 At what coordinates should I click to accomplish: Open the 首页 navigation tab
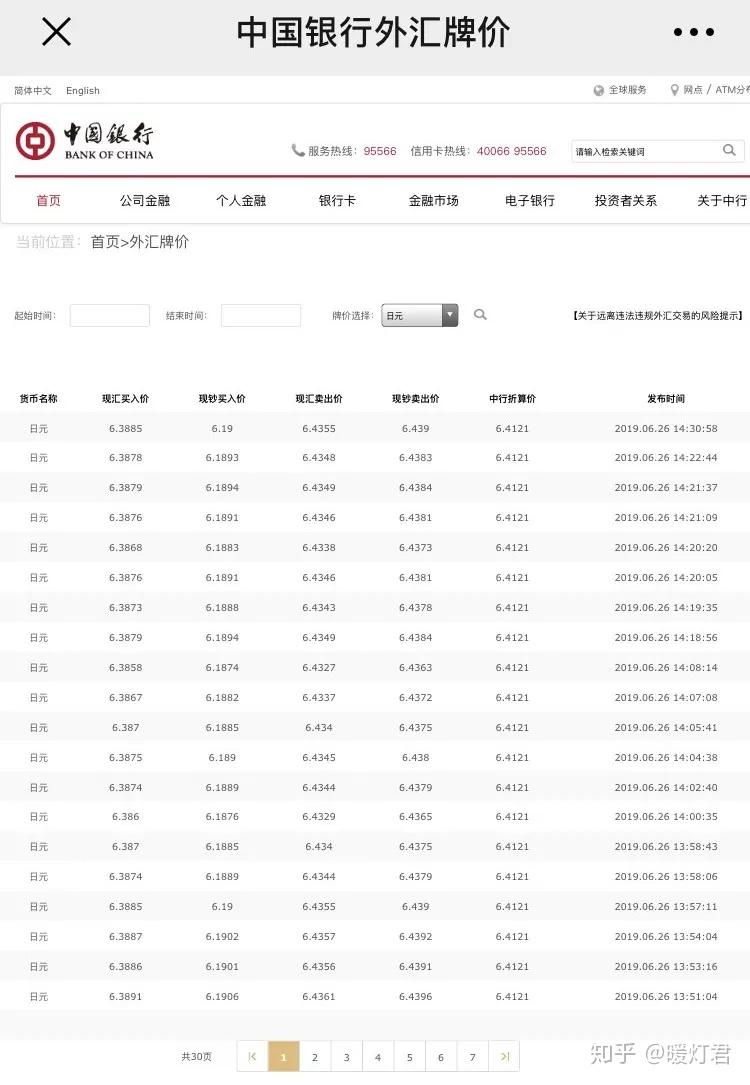(48, 201)
